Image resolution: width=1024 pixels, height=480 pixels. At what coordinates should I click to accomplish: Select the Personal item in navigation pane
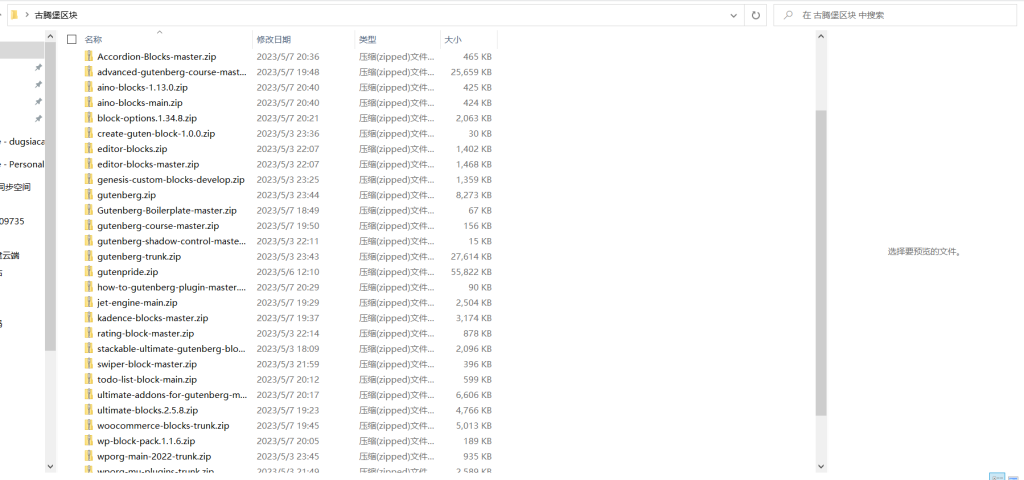(25, 164)
